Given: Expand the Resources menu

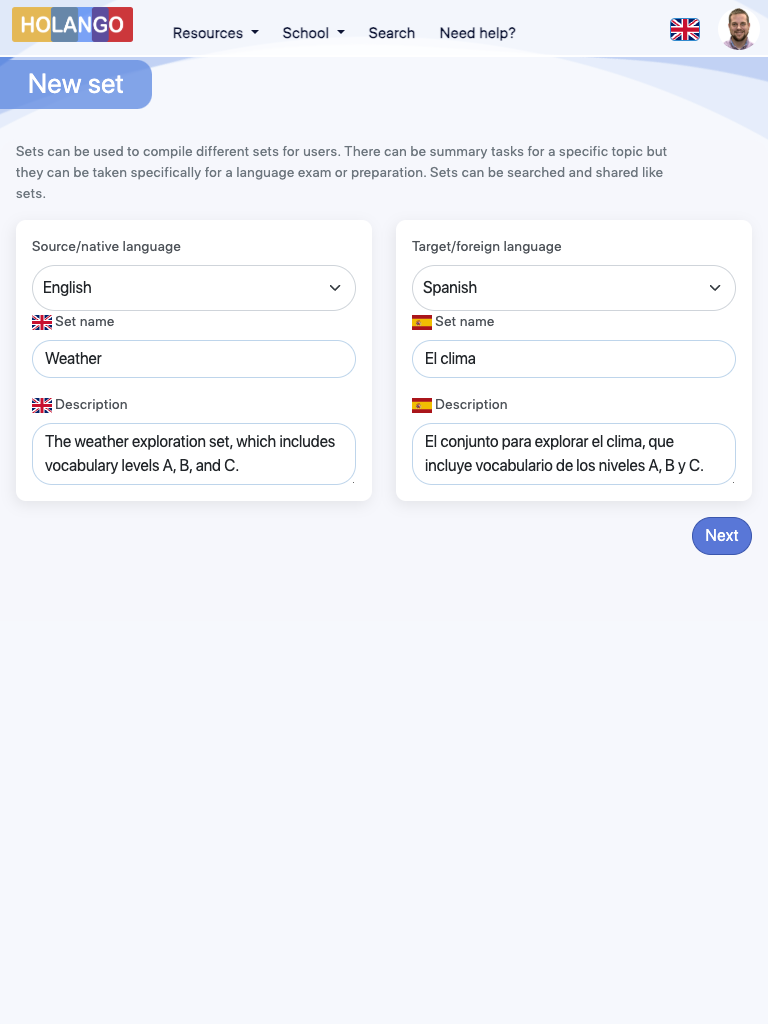Looking at the screenshot, I should coord(215,33).
